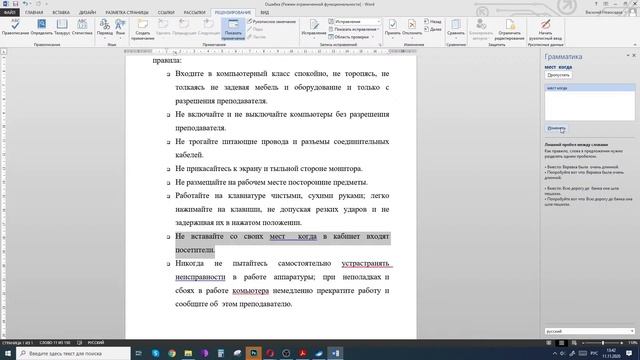The height and width of the screenshot is (360, 640).
Task: Open Windows Start menu
Action: pyautogui.click(x=7, y=353)
